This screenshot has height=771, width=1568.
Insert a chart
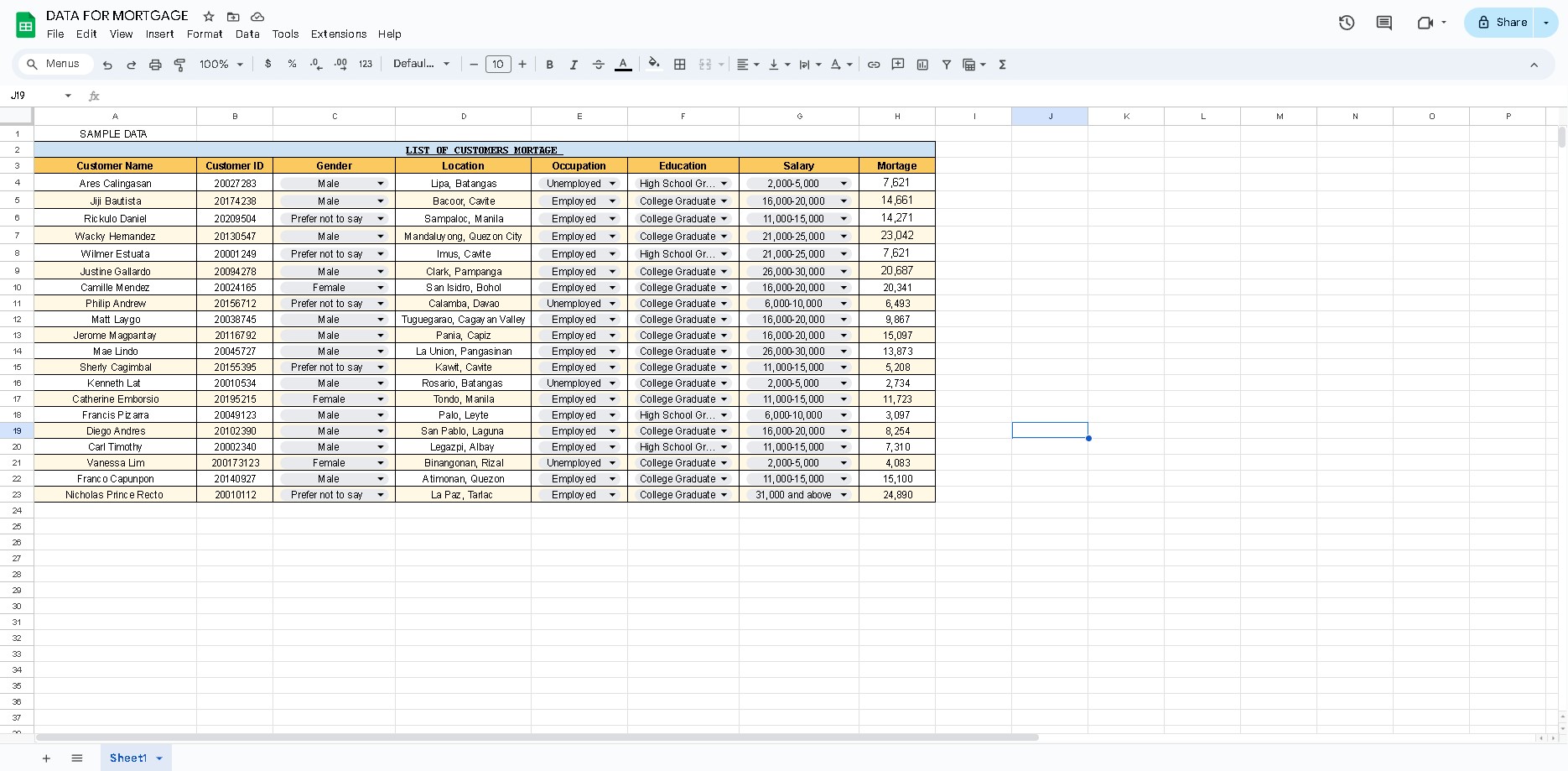922,65
